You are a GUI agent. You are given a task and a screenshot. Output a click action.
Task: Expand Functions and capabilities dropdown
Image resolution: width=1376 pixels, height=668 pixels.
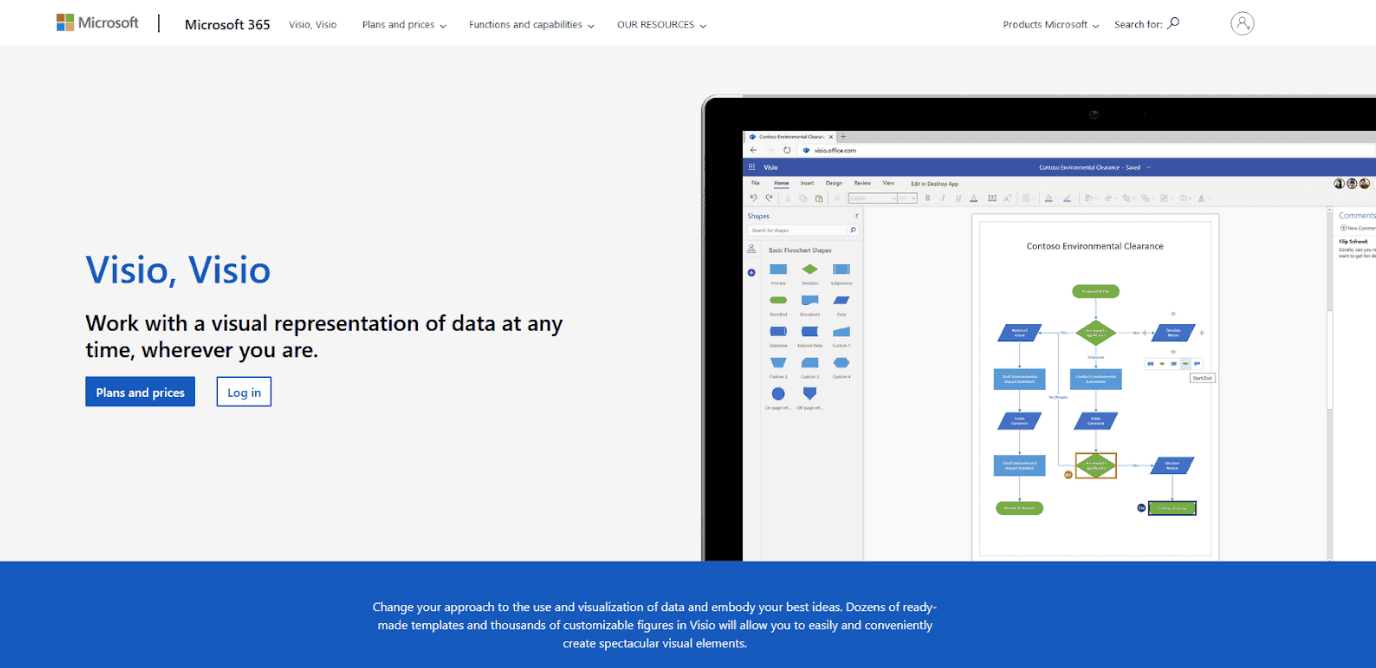[531, 24]
